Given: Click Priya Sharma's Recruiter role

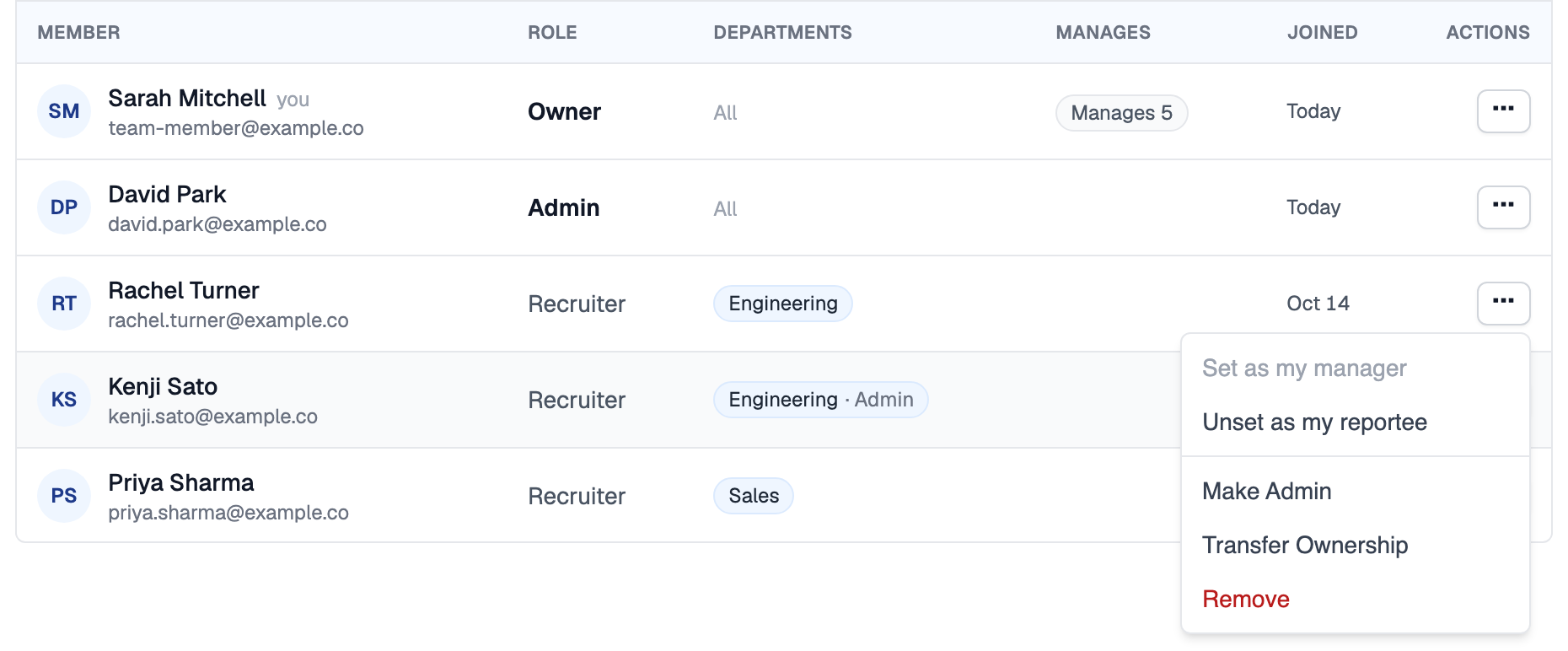Looking at the screenshot, I should coord(577,497).
